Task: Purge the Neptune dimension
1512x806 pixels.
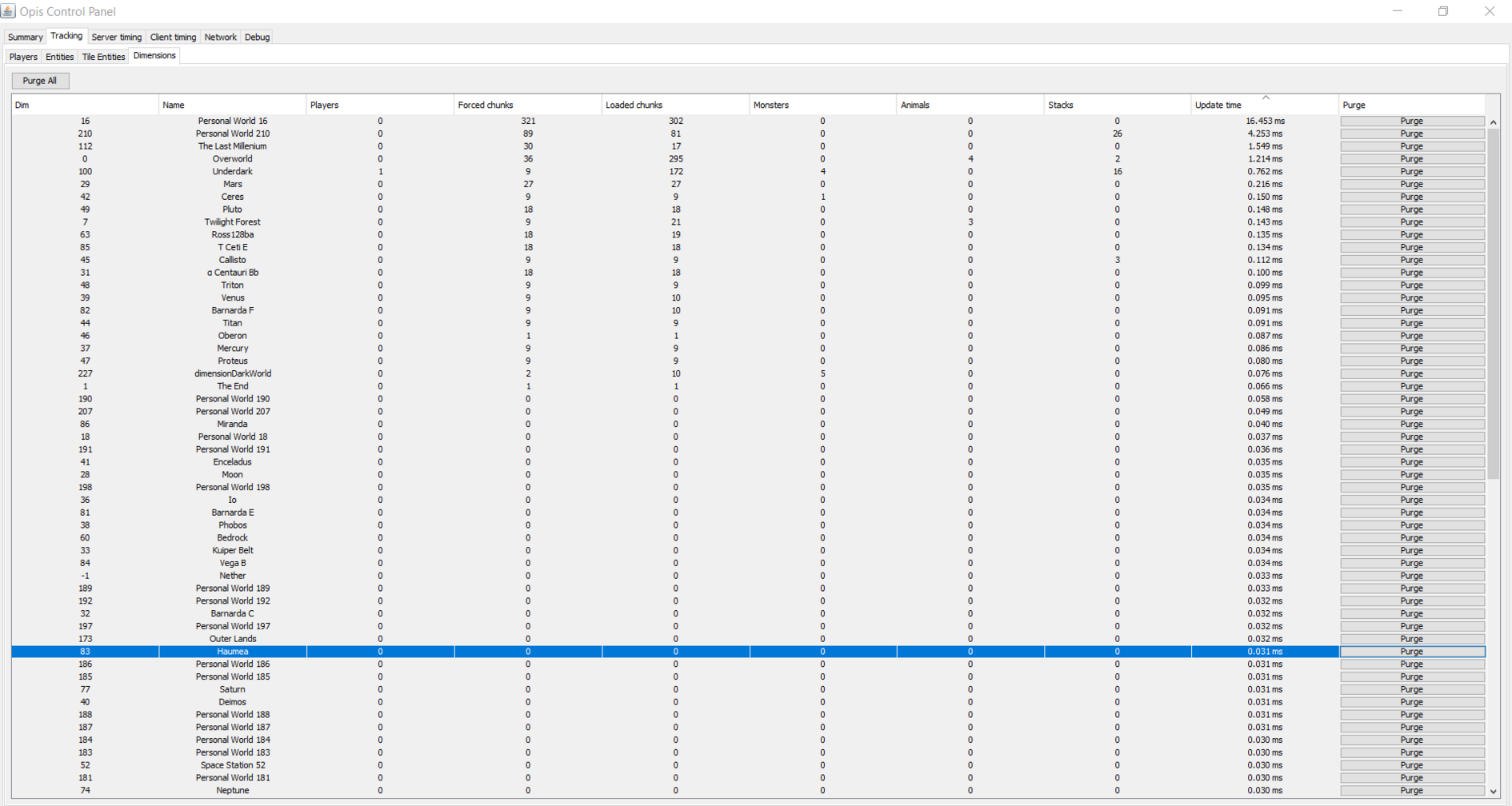Action: 1412,790
